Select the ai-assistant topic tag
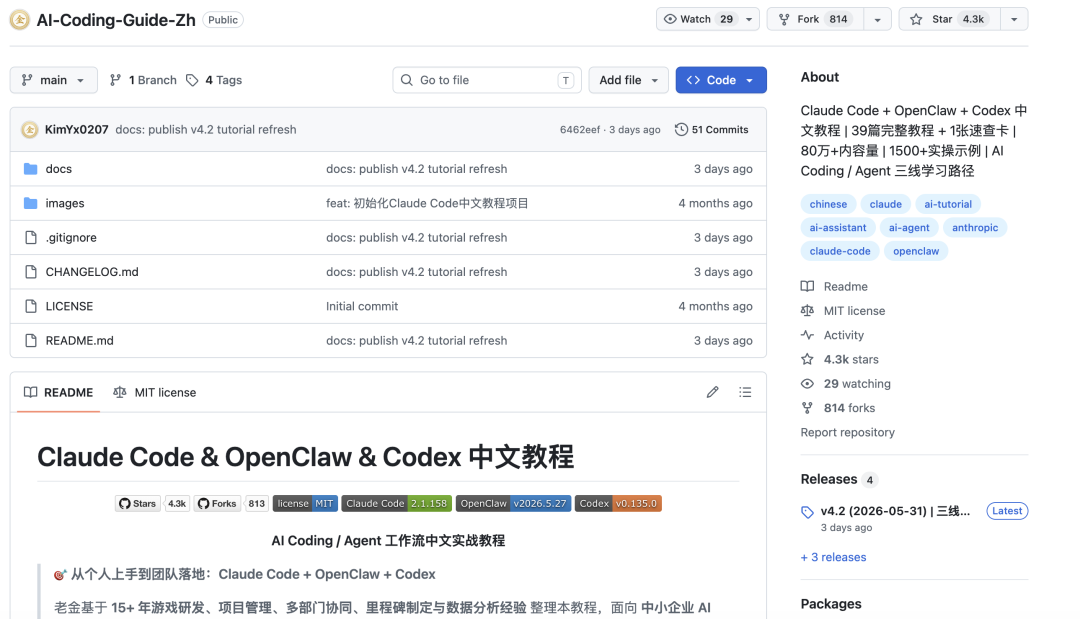The width and height of the screenshot is (1080, 619). 838,227
